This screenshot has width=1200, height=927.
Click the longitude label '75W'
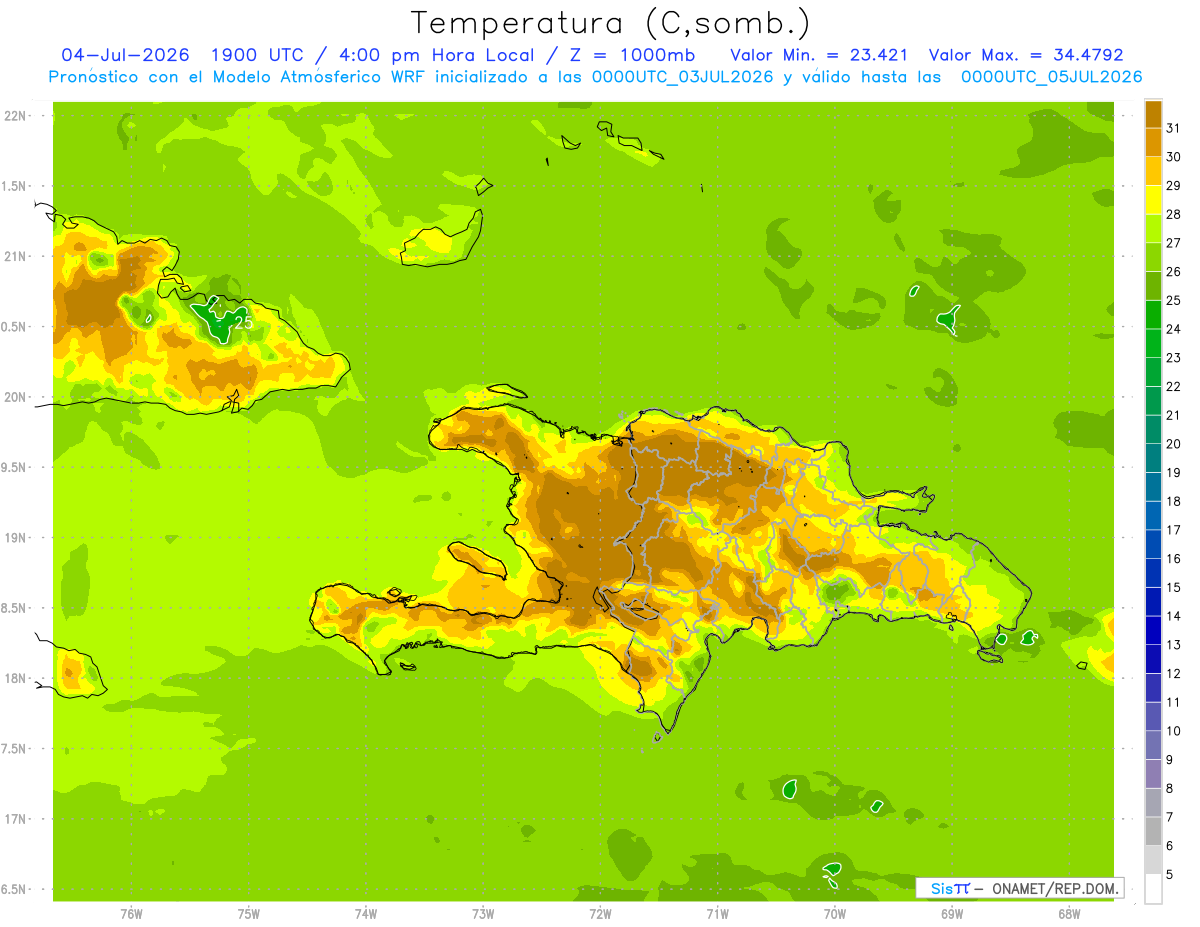coord(249,913)
